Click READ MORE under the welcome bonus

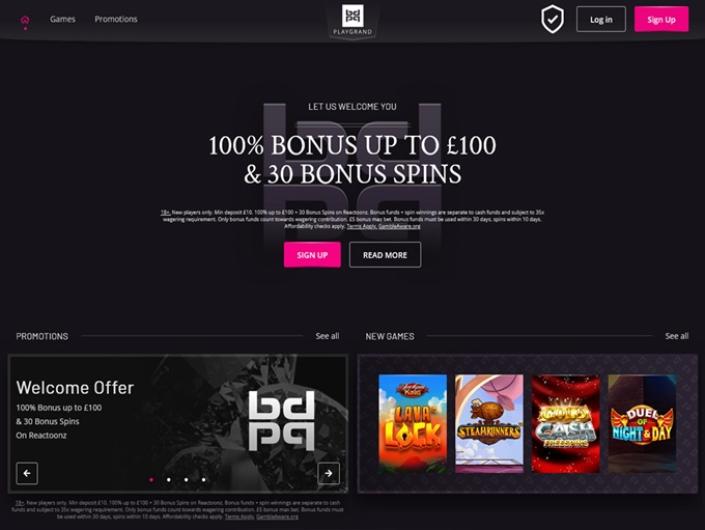tap(385, 255)
